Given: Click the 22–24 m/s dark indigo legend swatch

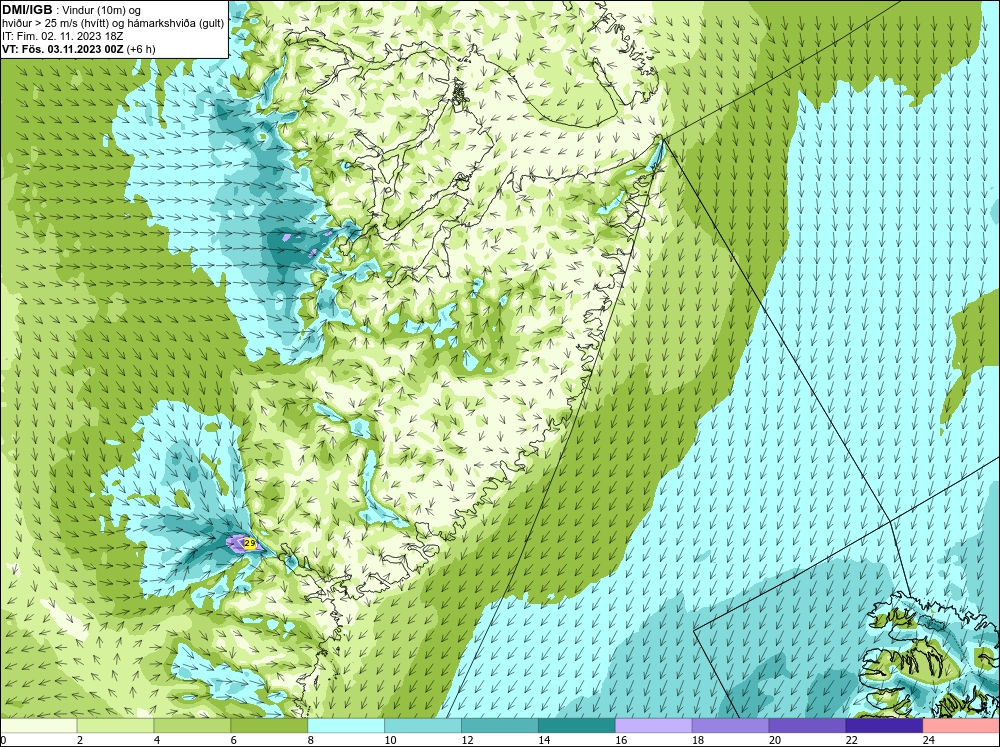Looking at the screenshot, I should [884, 727].
